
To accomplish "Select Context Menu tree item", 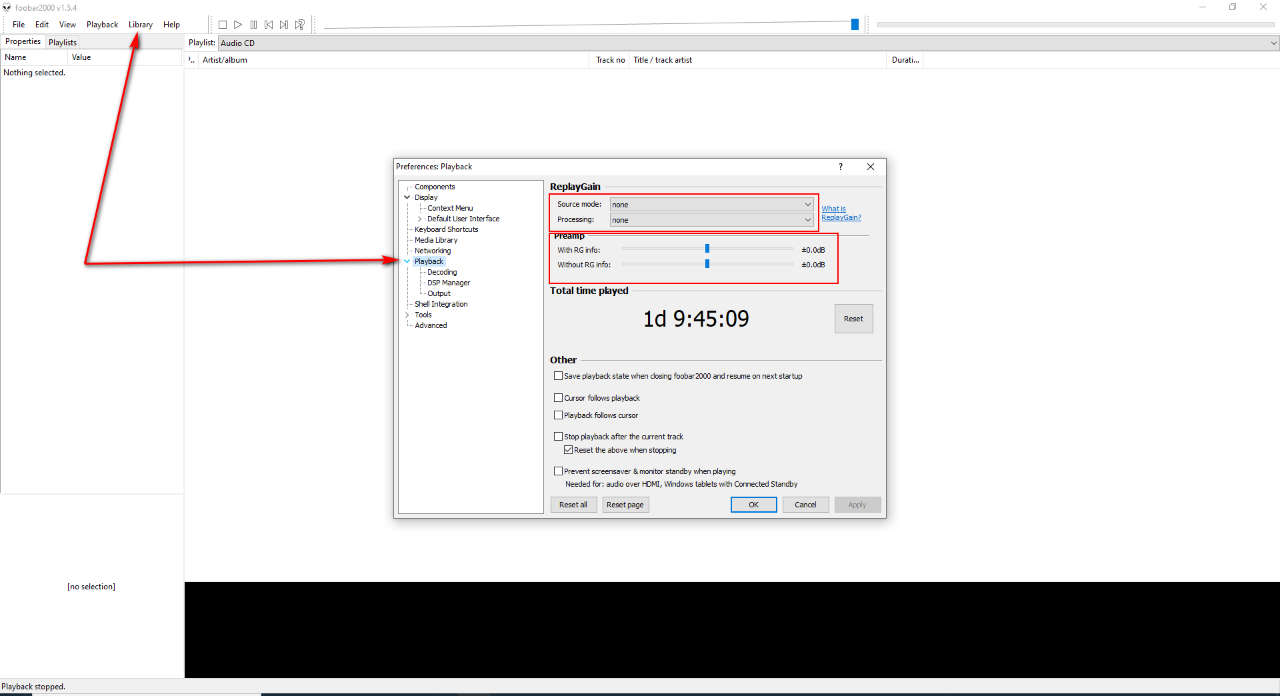I will point(450,208).
